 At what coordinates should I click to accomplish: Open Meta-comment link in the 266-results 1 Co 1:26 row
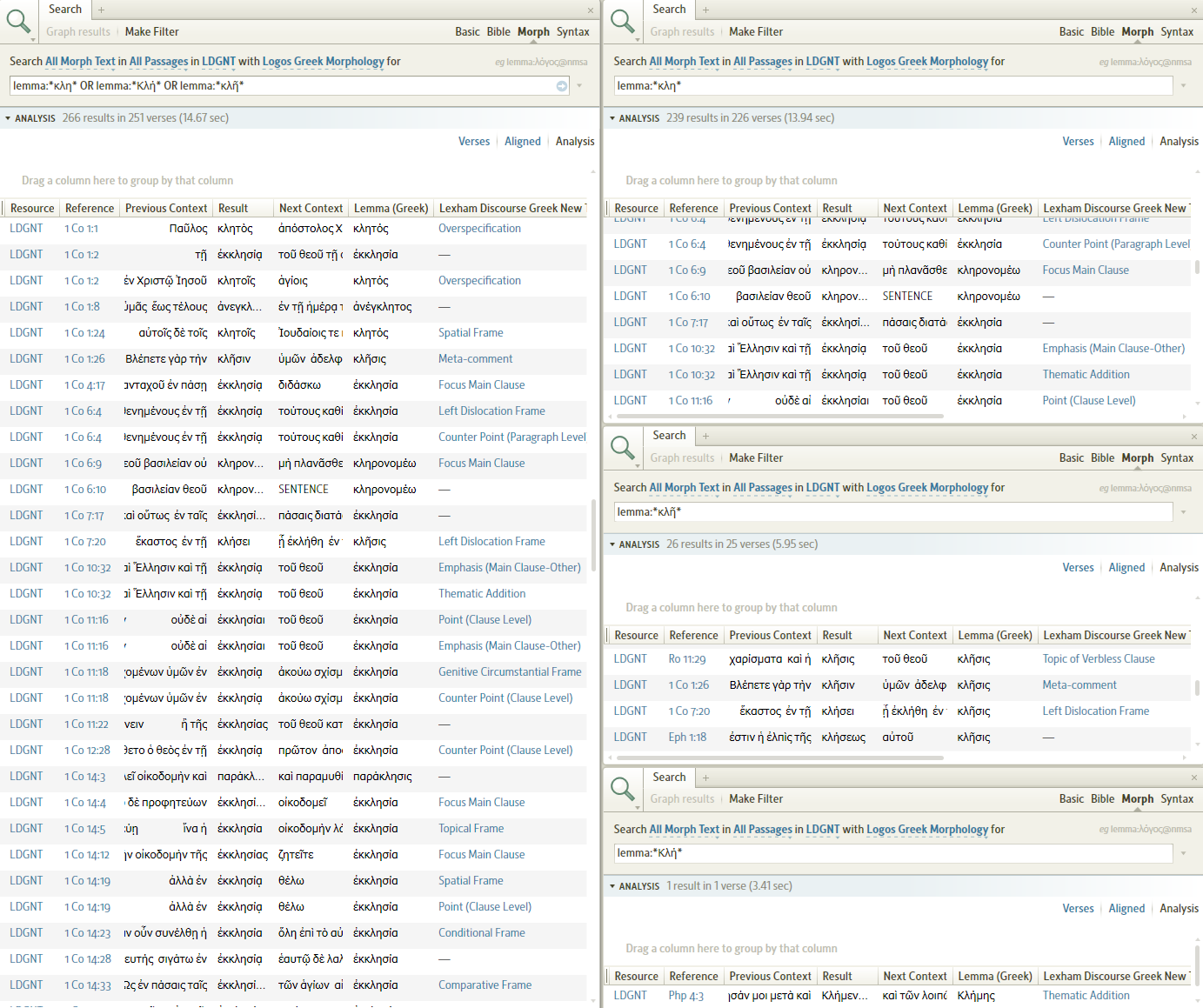[x=475, y=359]
